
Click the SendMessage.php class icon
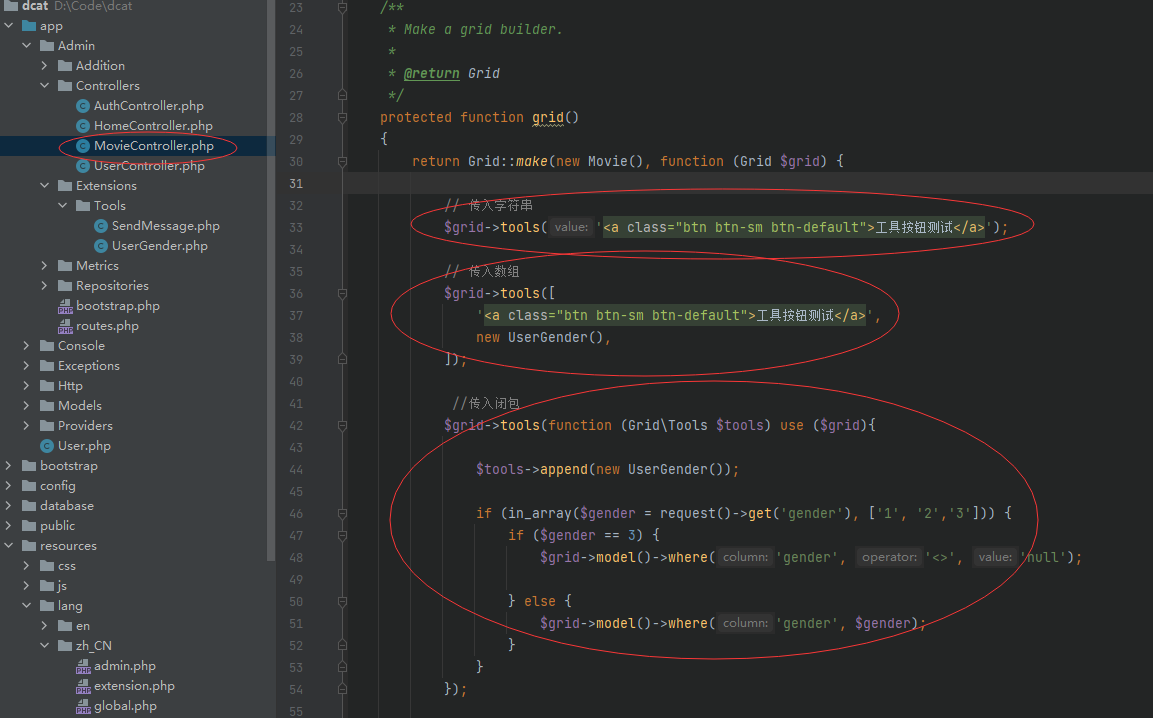pyautogui.click(x=101, y=226)
